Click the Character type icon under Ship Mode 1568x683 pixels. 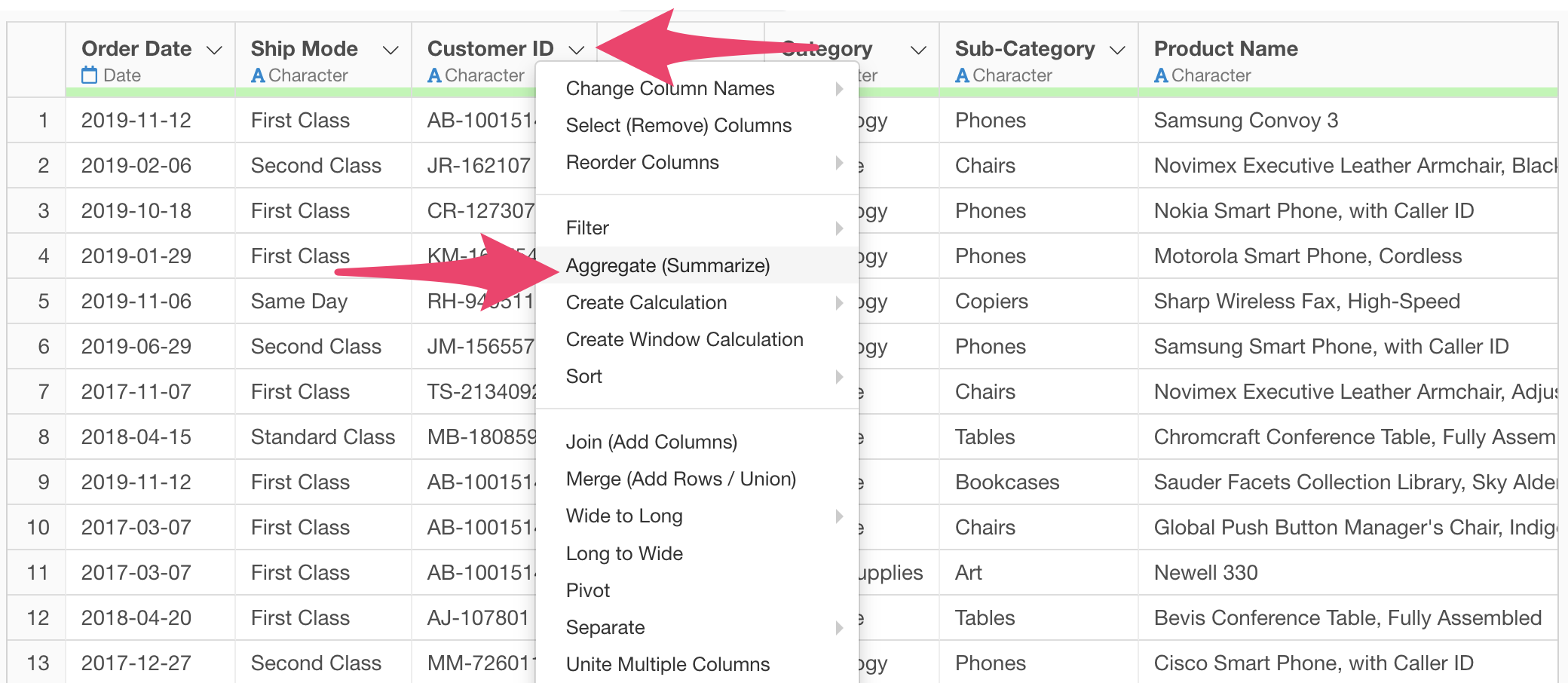(x=258, y=75)
